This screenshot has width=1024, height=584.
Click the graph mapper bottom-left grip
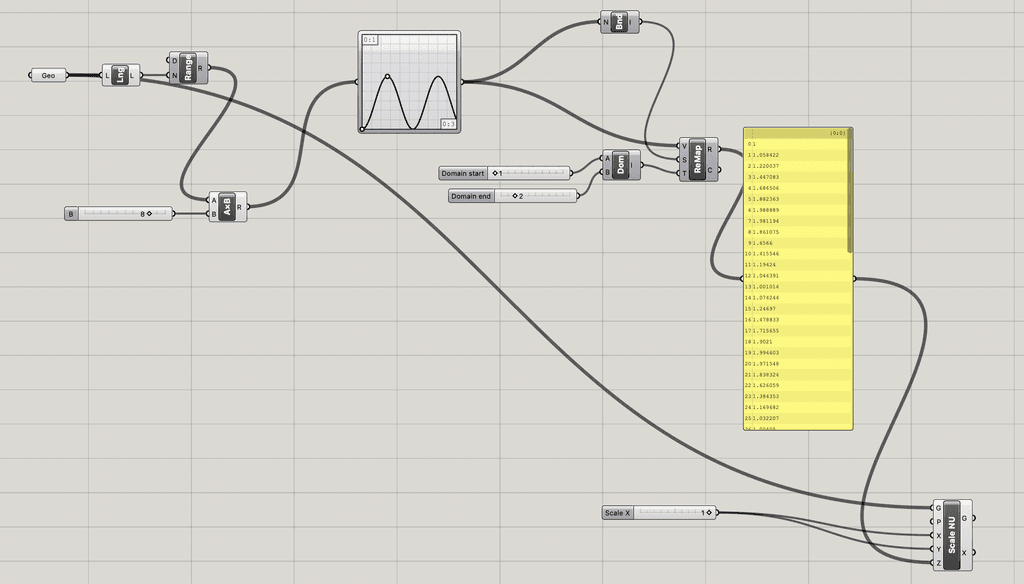point(362,129)
